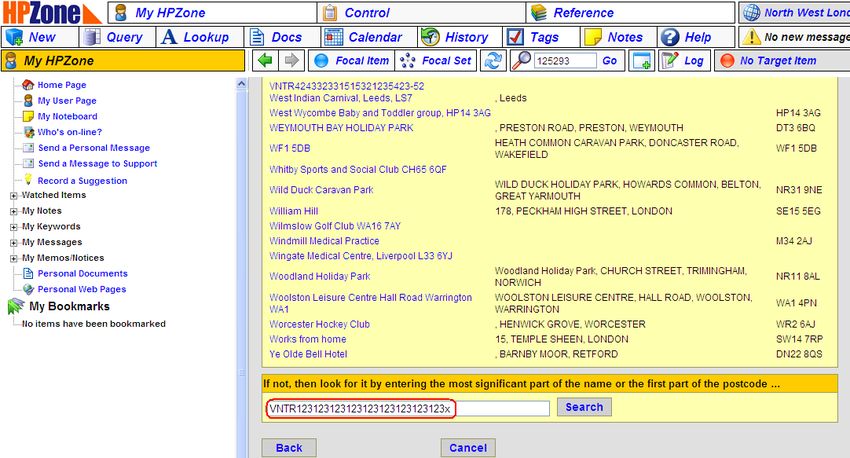Open Who's on-line?

[x=69, y=132]
